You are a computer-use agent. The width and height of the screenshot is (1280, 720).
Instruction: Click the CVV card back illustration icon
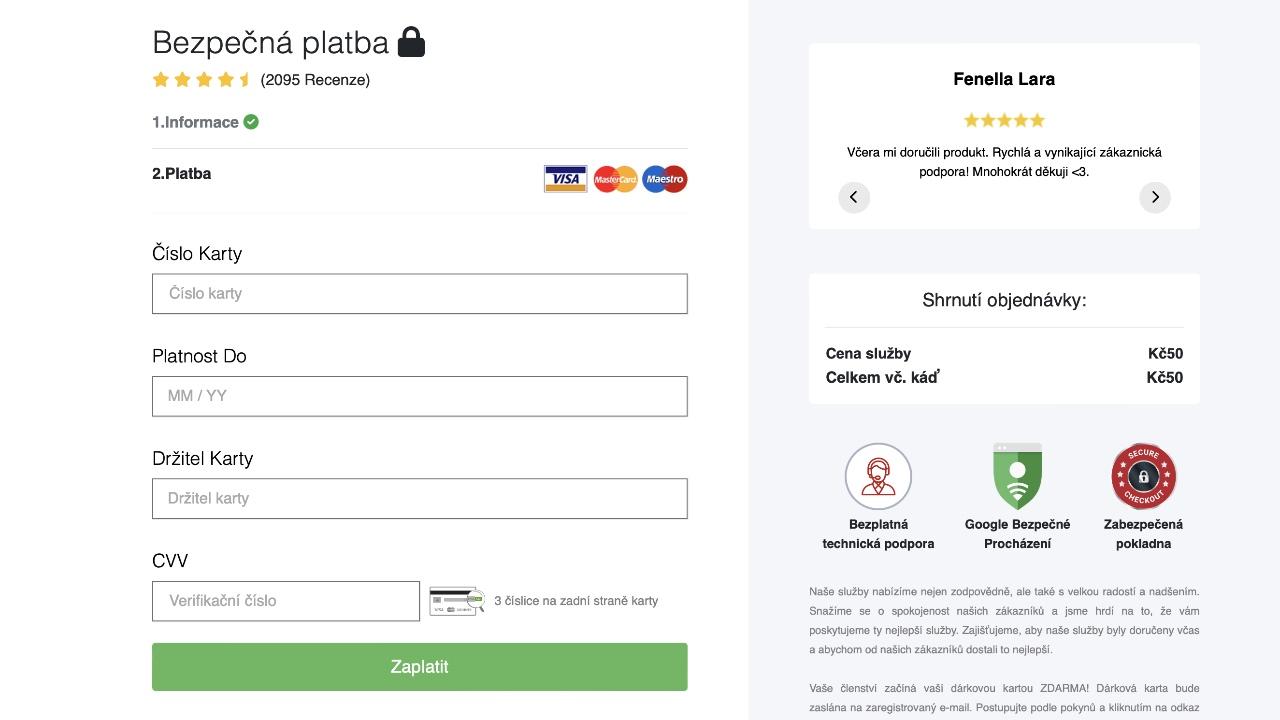pyautogui.click(x=457, y=601)
